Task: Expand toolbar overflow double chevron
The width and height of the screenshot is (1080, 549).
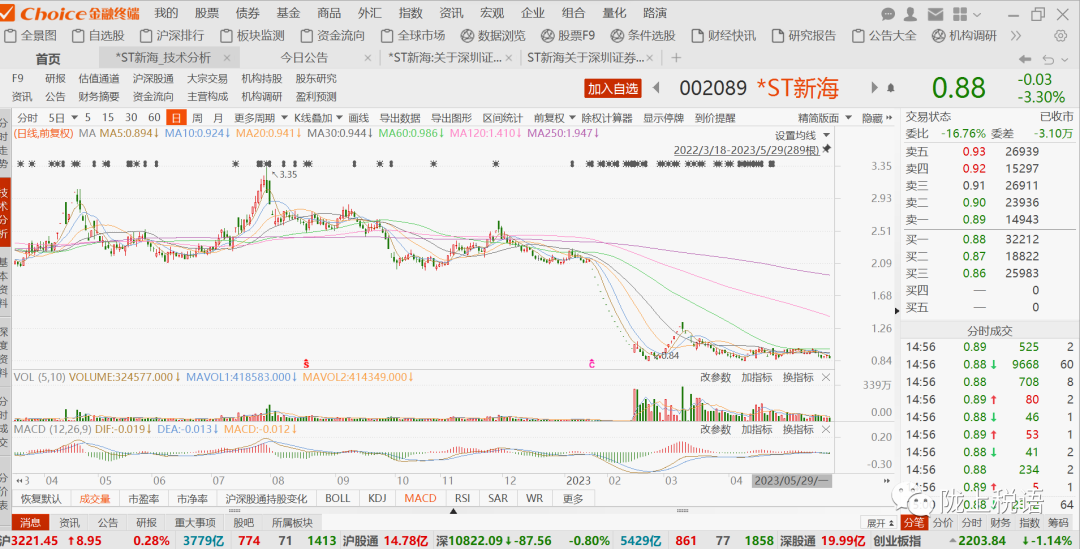Action: [1016, 35]
